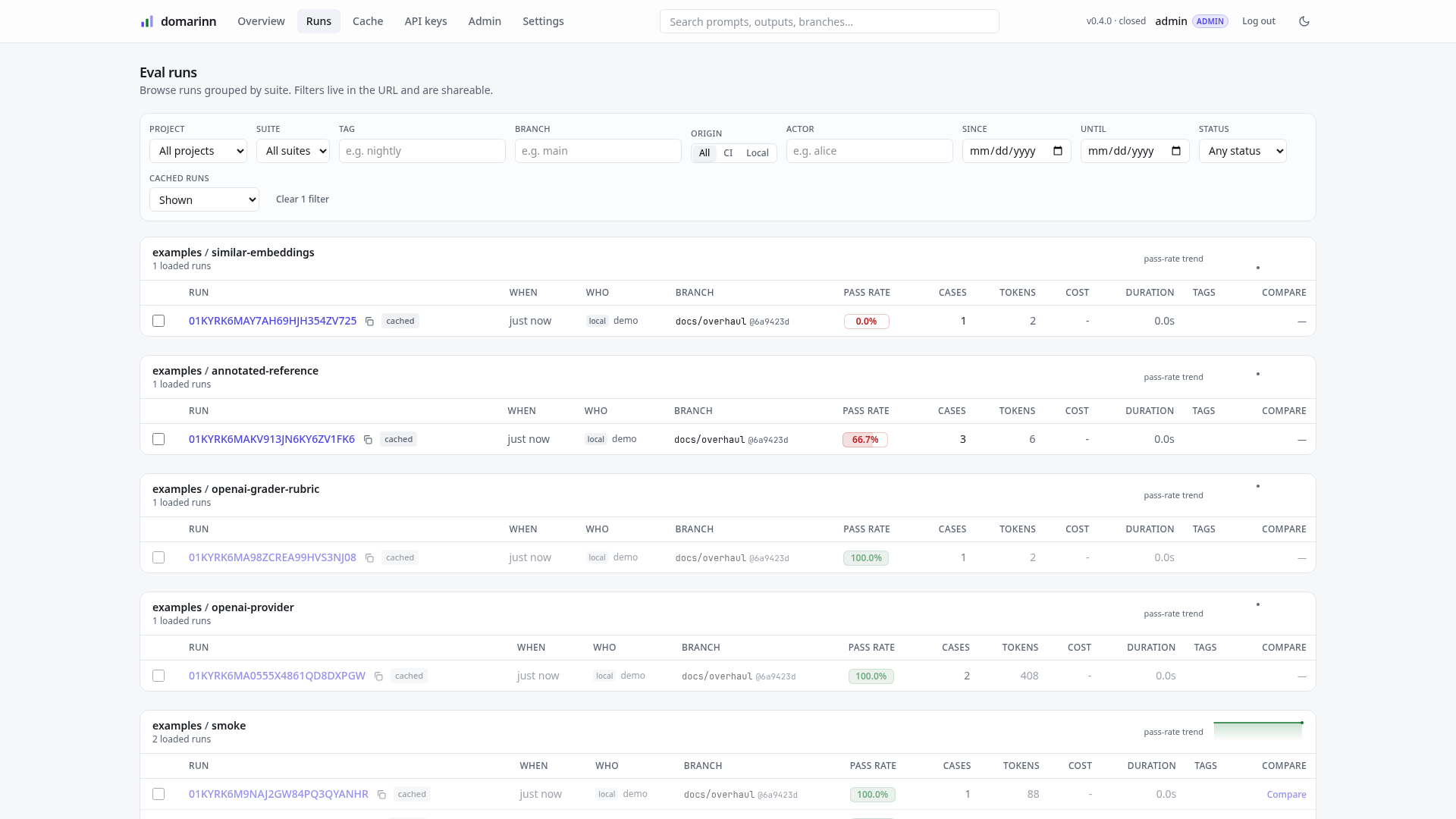Select the CI origin filter option

coord(728,153)
